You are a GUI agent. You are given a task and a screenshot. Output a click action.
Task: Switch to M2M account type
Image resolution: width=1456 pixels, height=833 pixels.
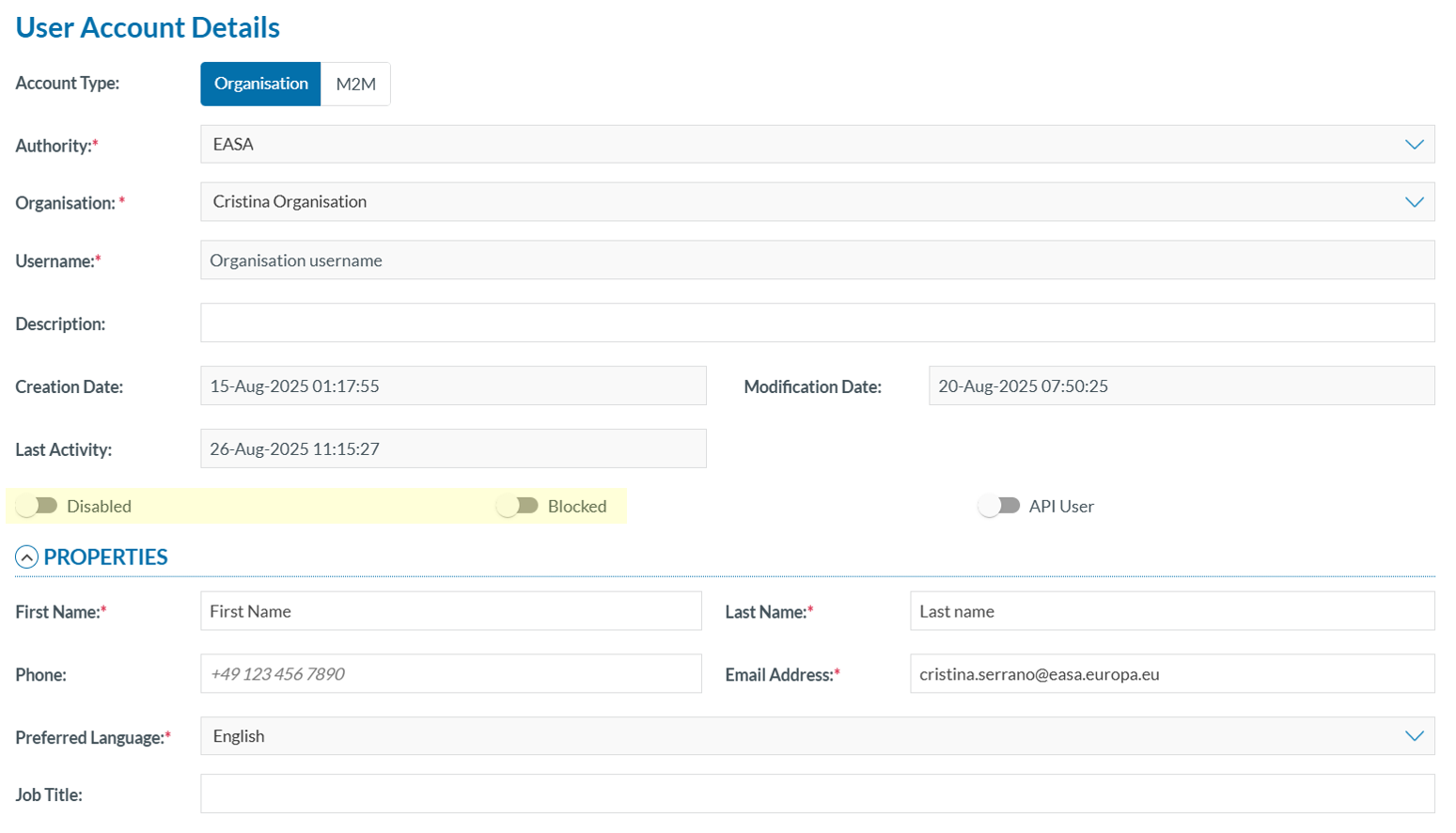point(355,84)
